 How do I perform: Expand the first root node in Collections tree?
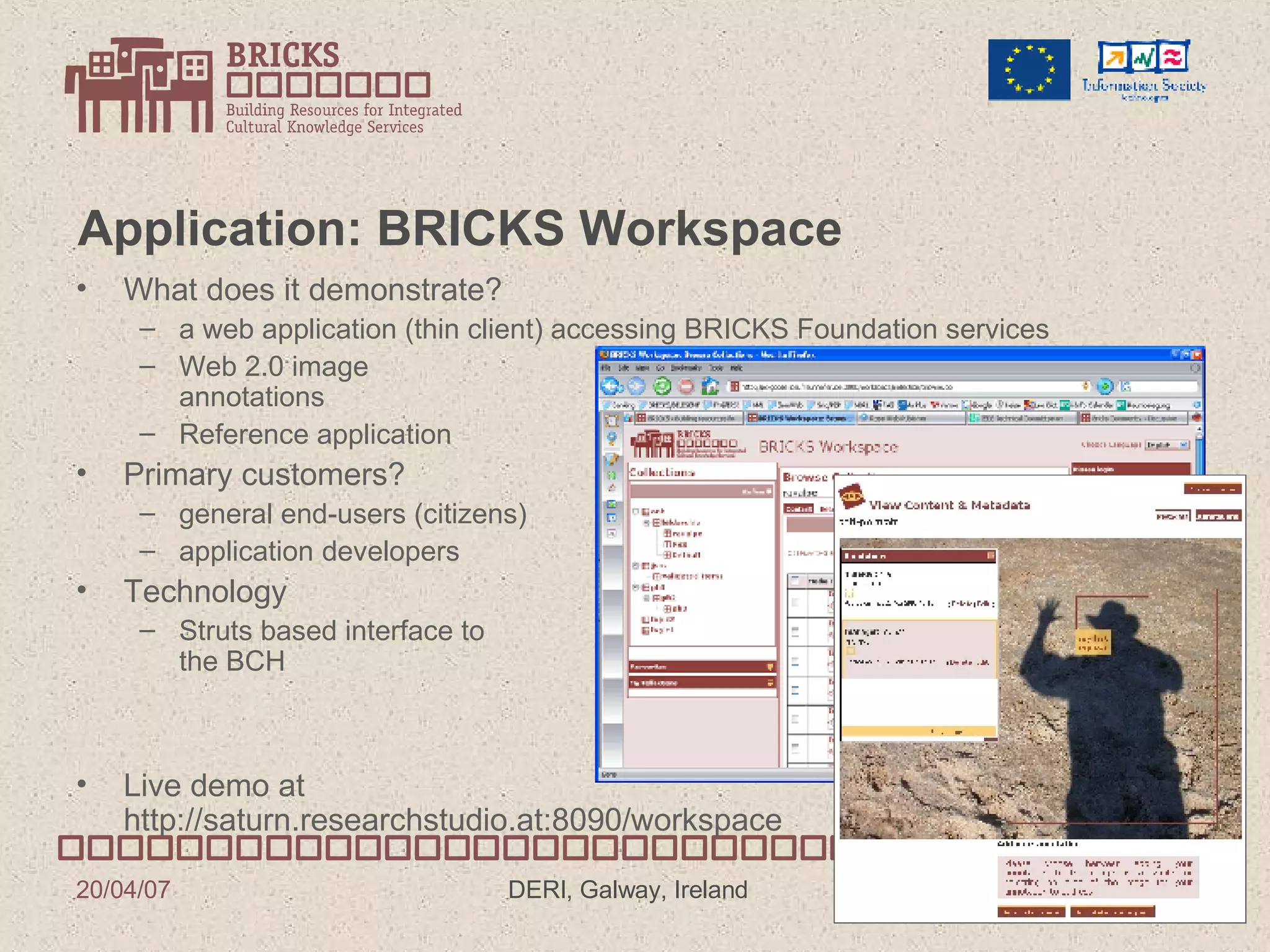point(636,512)
